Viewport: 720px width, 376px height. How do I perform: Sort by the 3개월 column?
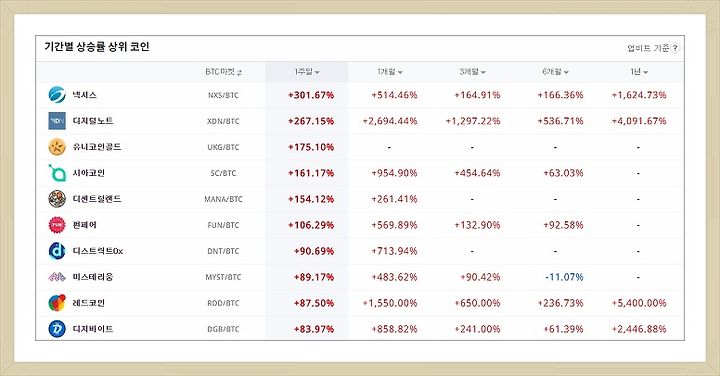(472, 72)
